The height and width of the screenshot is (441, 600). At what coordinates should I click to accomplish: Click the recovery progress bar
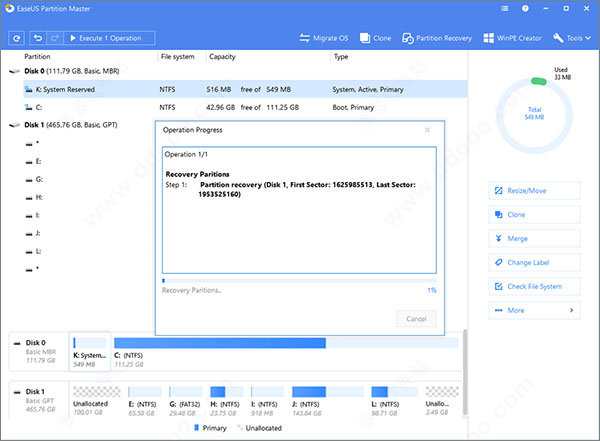coord(298,279)
